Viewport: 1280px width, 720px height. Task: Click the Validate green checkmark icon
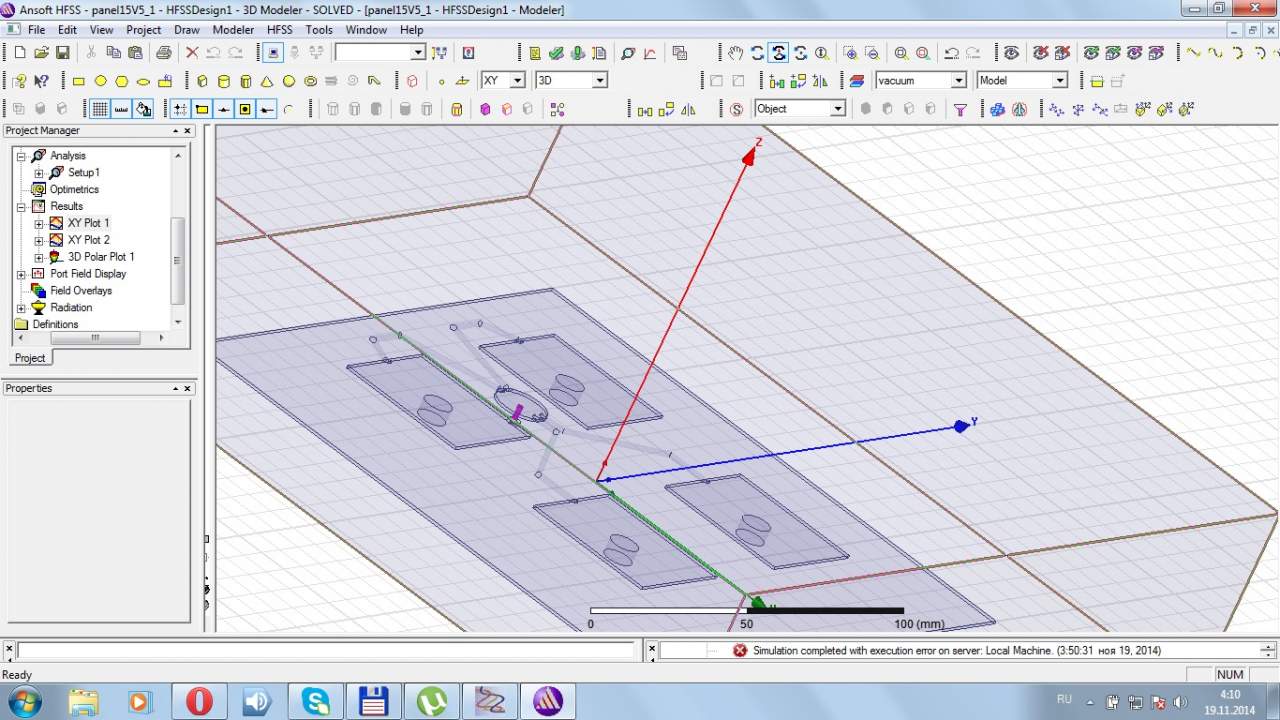[x=556, y=53]
